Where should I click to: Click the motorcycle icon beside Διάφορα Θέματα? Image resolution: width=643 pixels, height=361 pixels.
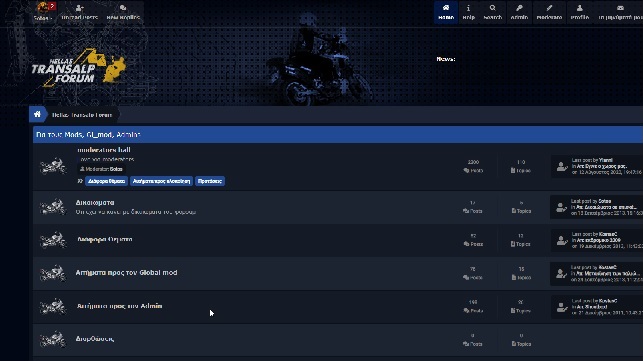tap(53, 240)
